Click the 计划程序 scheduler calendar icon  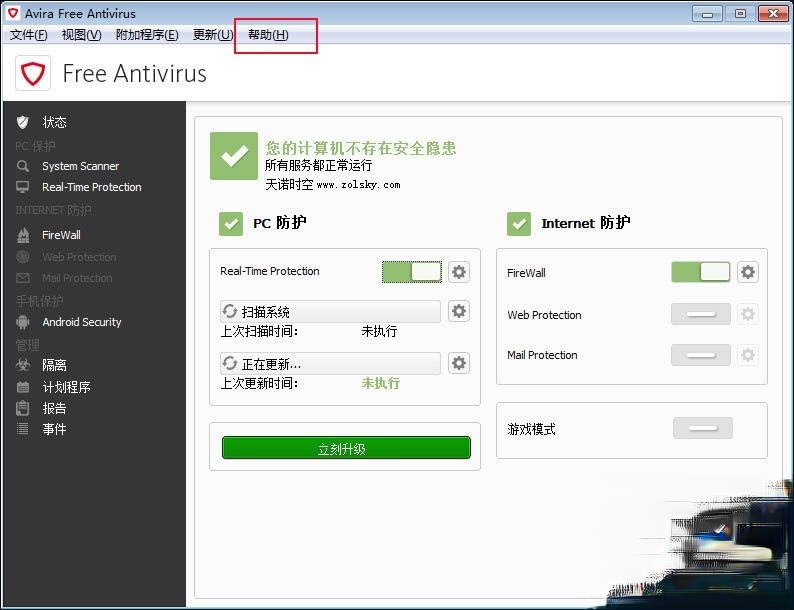(23, 387)
